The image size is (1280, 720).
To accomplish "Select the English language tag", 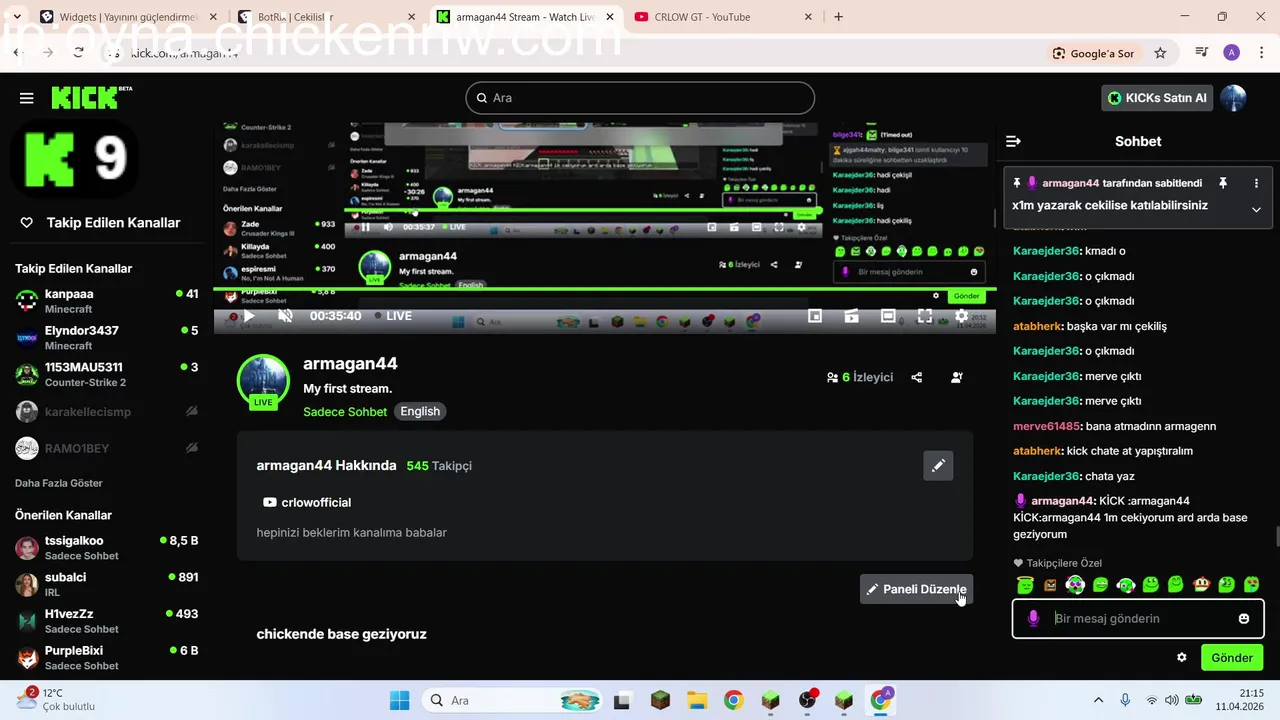I will click(x=420, y=411).
